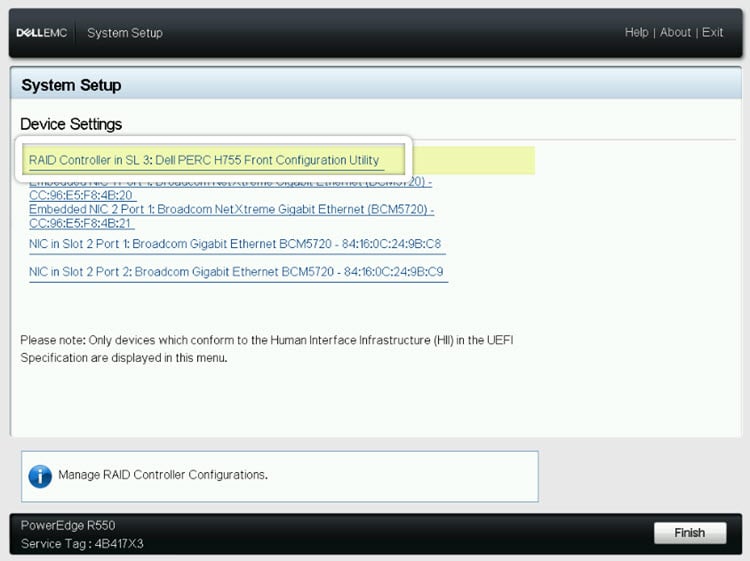
Task: Open the RAID Controller PERC H755 Configuration Utility
Action: click(x=204, y=160)
